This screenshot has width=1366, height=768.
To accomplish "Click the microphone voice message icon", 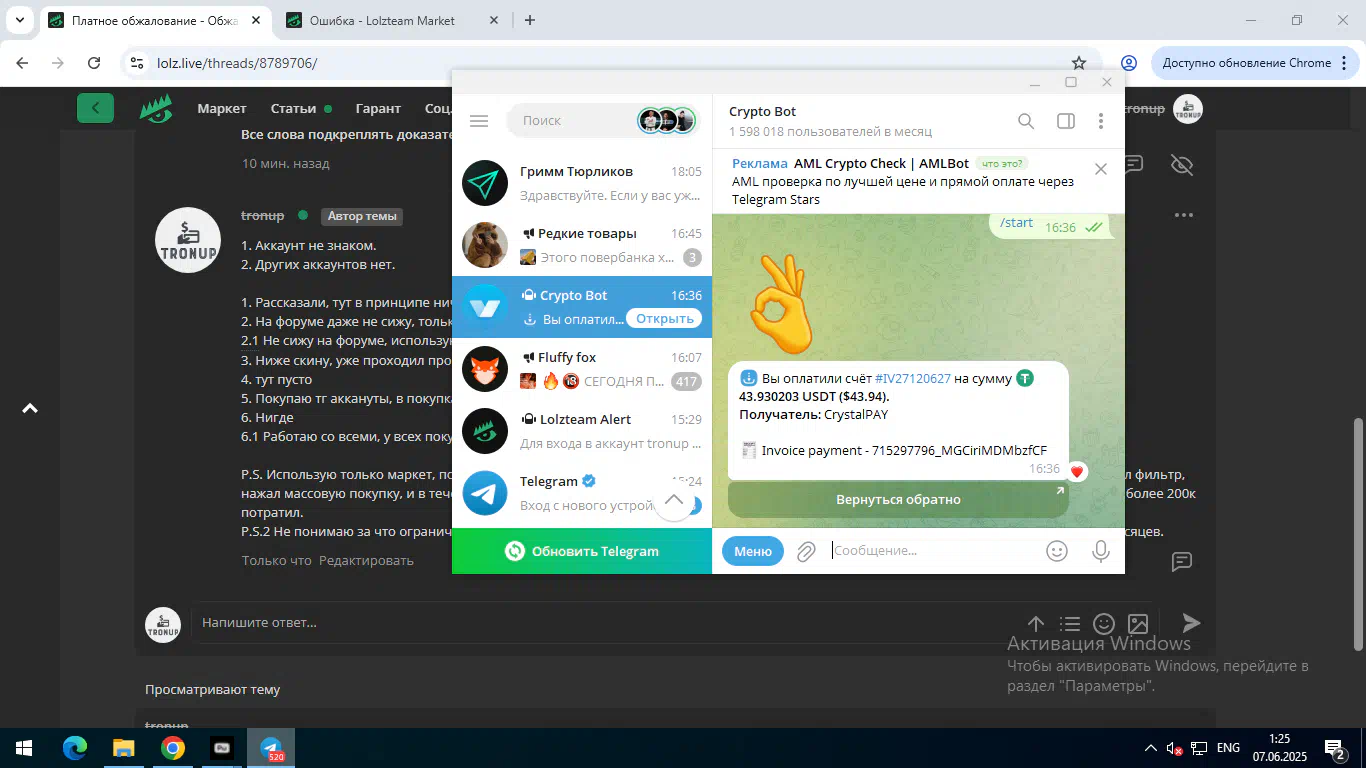I will pos(1101,551).
